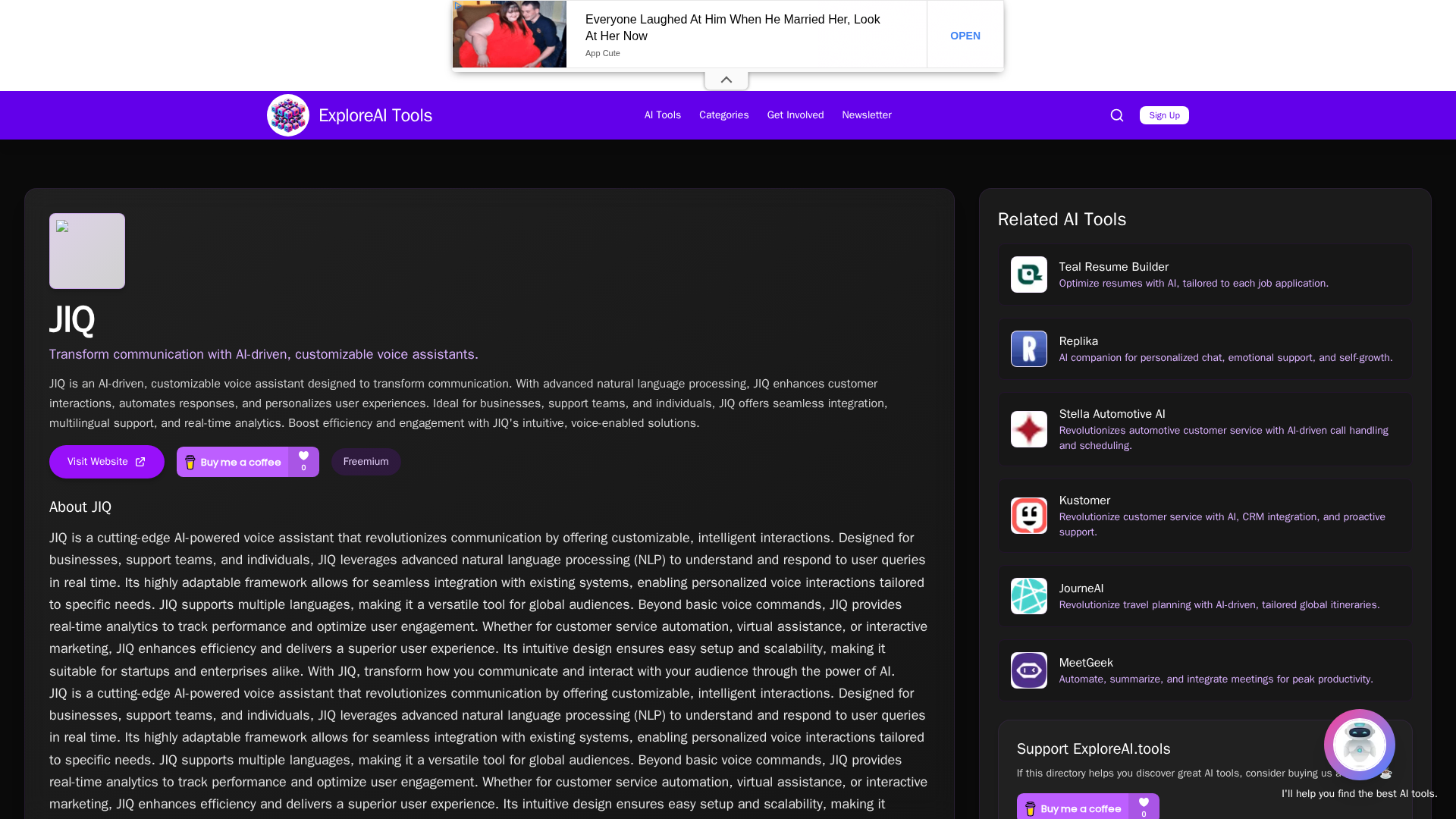
Task: Click the Replika app icon
Action: (1029, 349)
